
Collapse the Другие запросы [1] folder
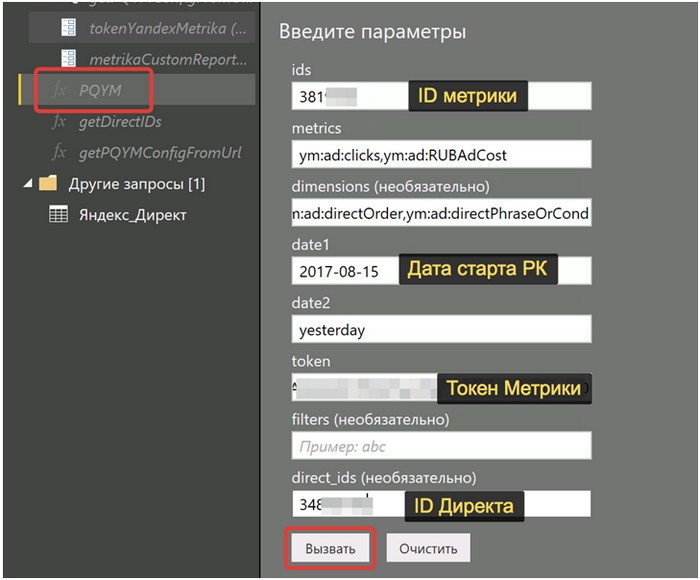pyautogui.click(x=28, y=183)
